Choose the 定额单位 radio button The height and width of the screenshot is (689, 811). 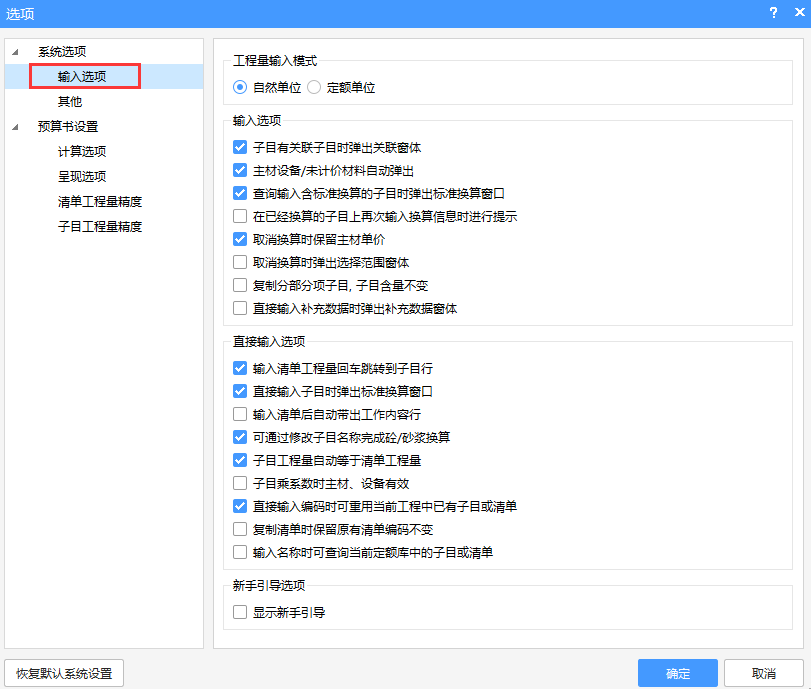tap(315, 88)
